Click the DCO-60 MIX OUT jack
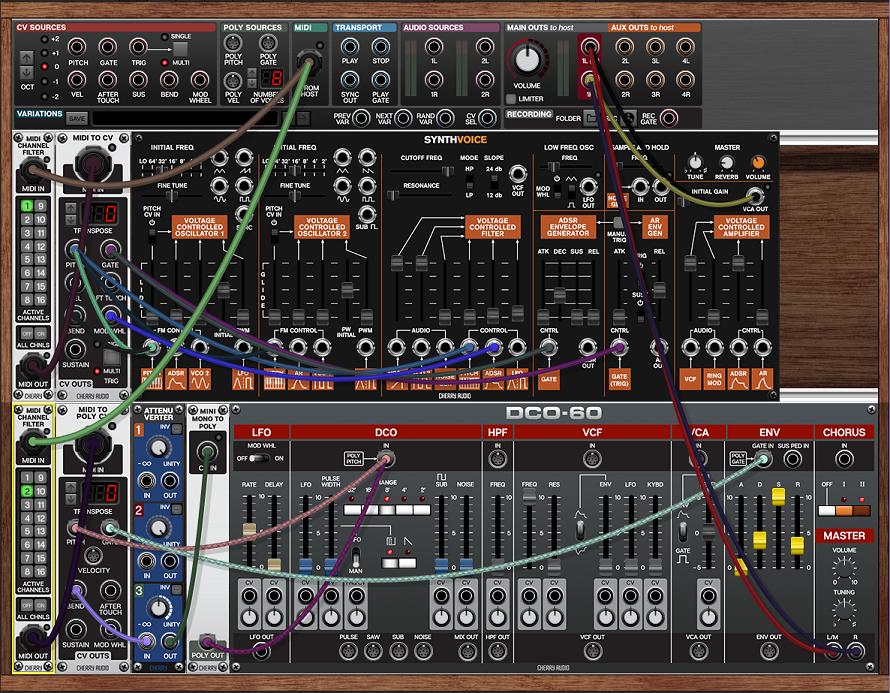The image size is (890, 693). click(467, 652)
